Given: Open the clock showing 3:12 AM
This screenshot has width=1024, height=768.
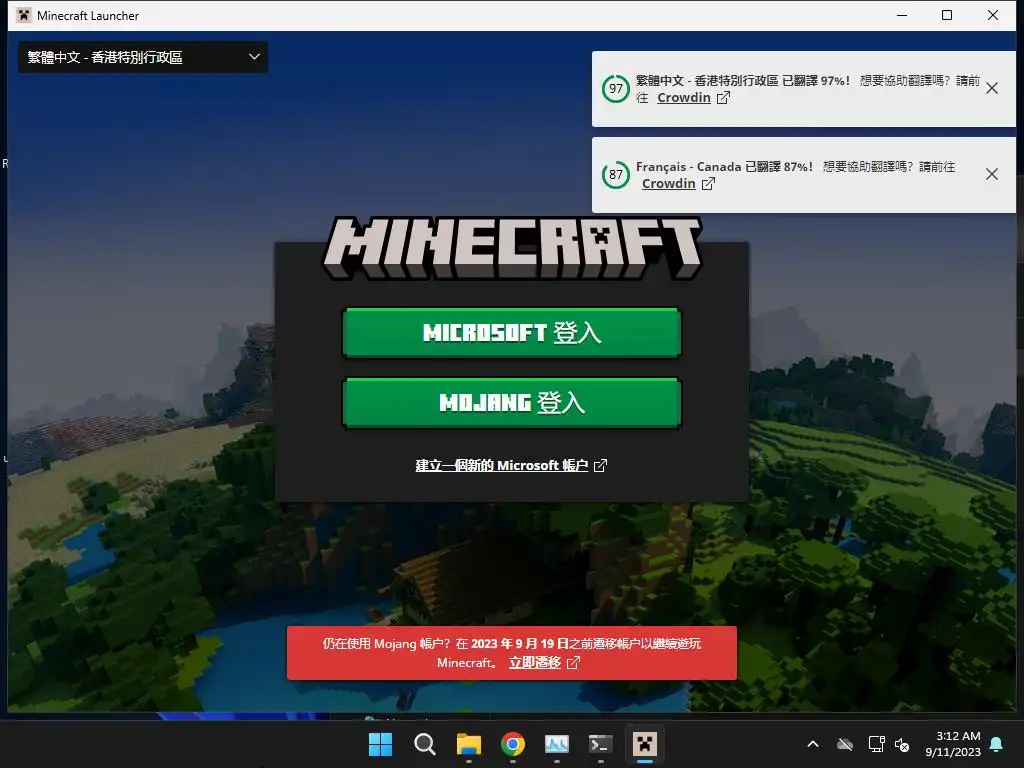Looking at the screenshot, I should (953, 744).
